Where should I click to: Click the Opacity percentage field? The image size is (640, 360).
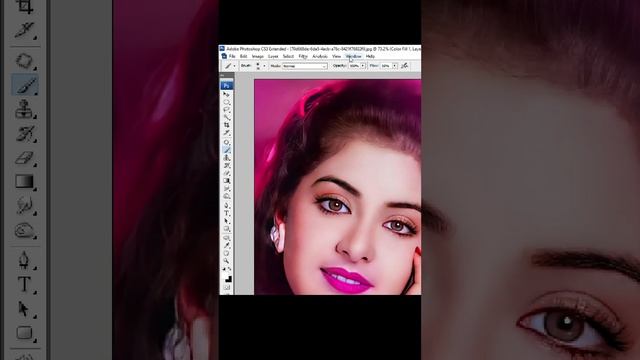pyautogui.click(x=353, y=66)
